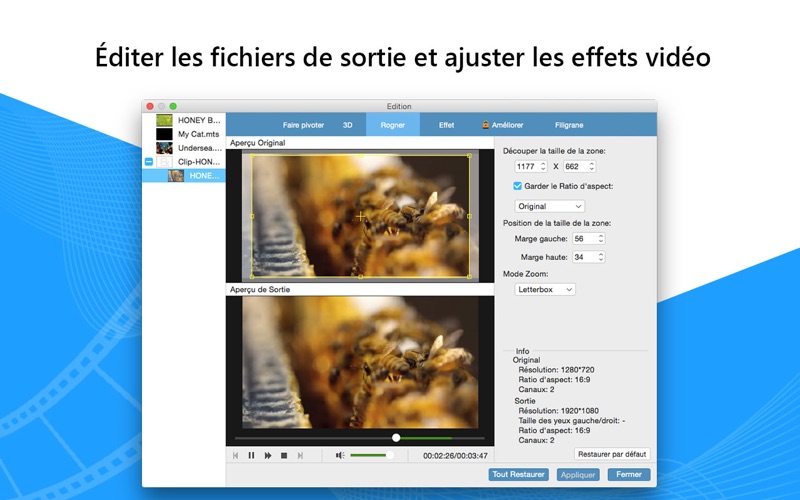This screenshot has width=800, height=500.
Task: Toggle Garder le Ratio d'aspect checkbox
Action: 517,186
